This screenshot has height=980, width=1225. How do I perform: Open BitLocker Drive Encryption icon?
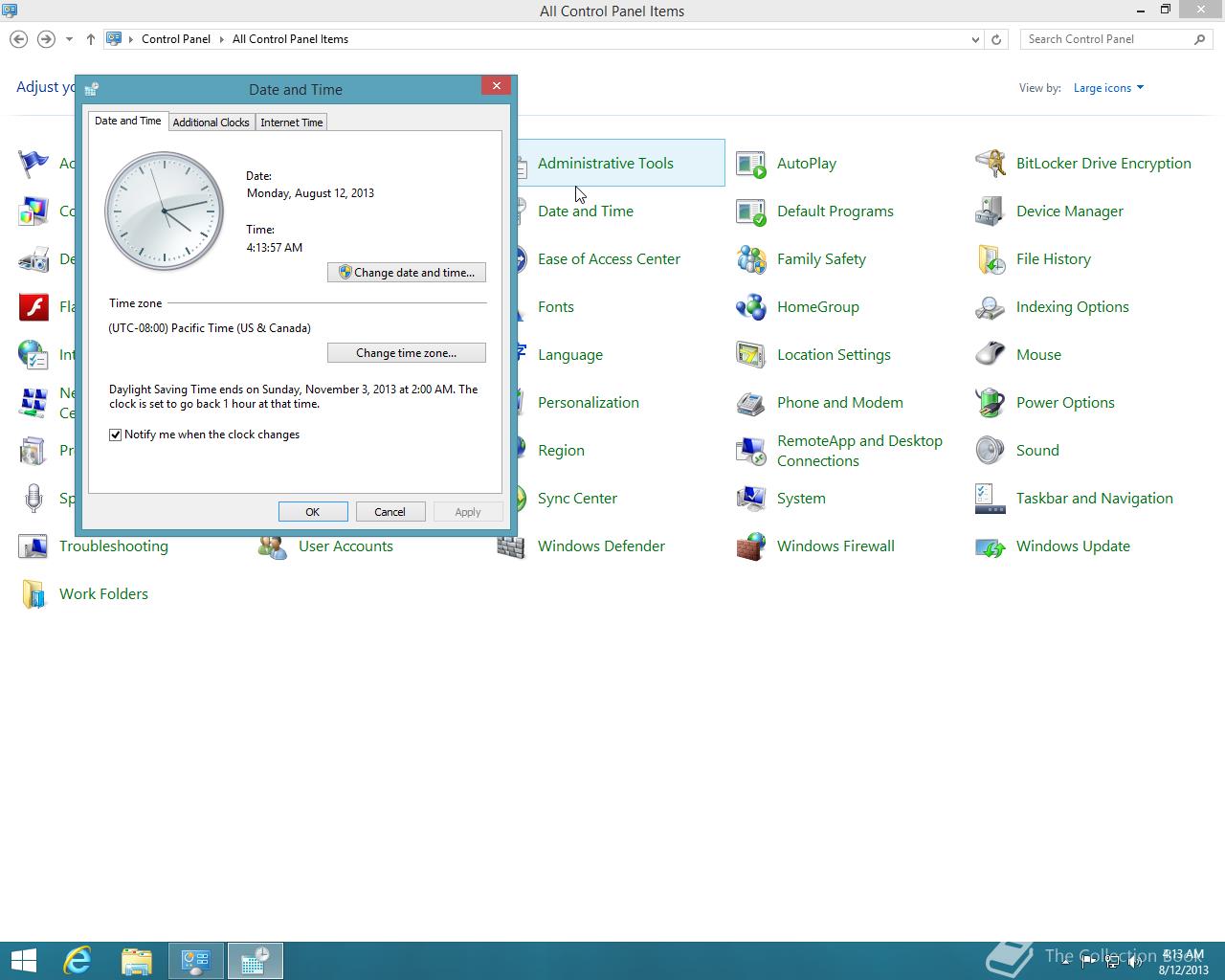click(x=991, y=164)
